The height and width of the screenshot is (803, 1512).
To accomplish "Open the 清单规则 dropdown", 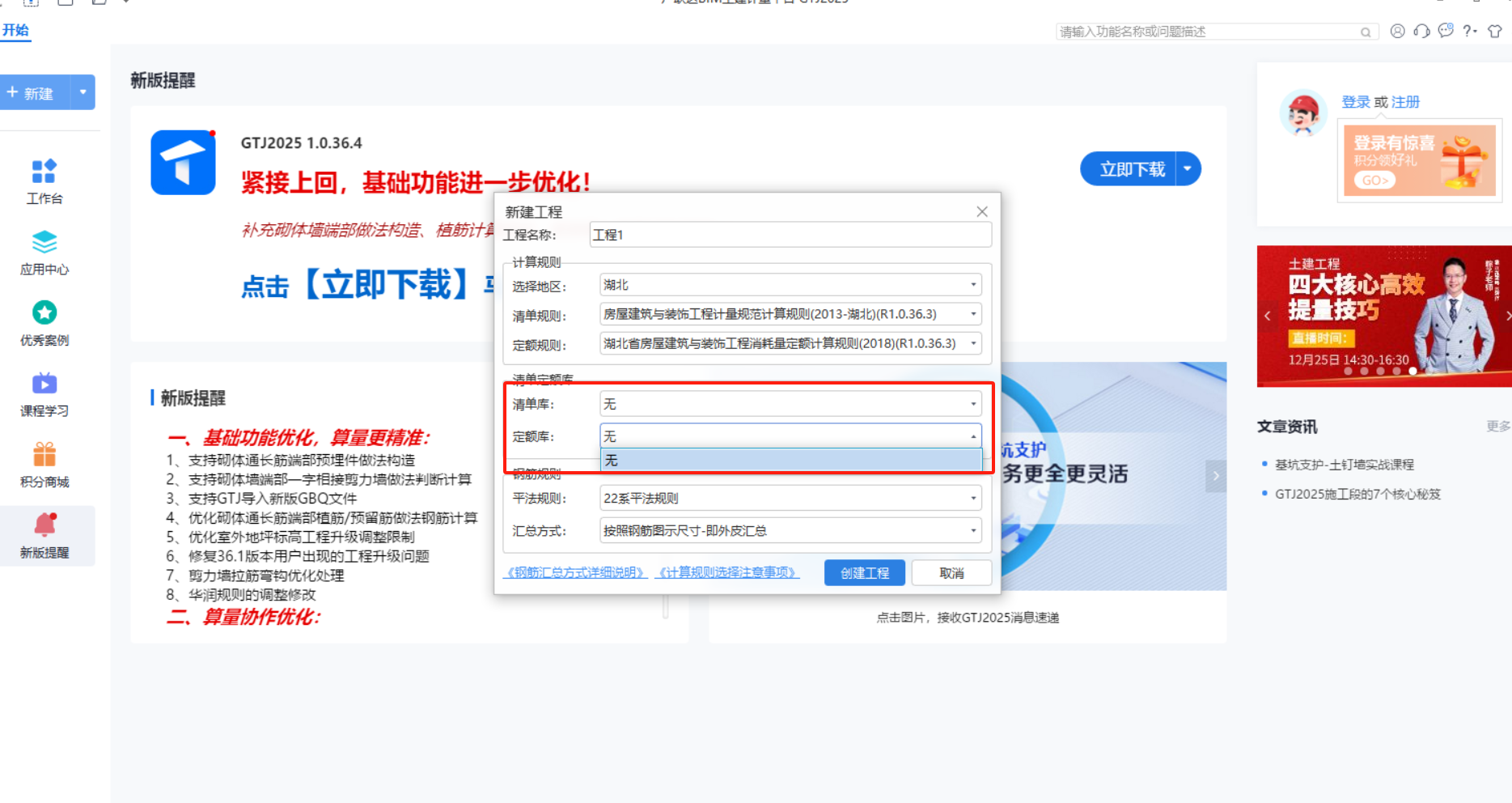I will 790,314.
